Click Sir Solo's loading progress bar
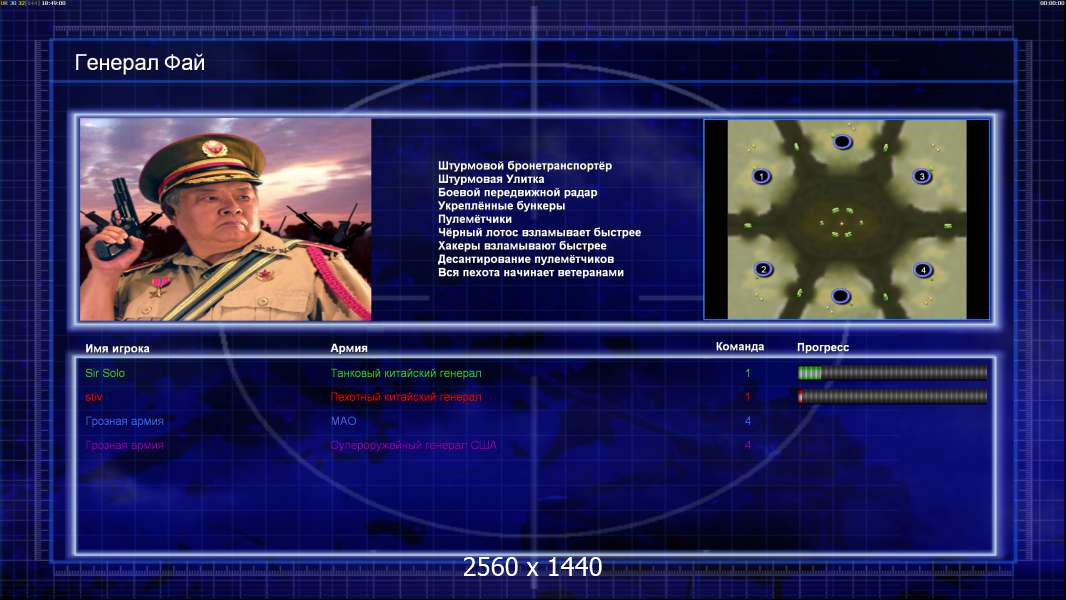Viewport: 1066px width, 600px height. click(892, 372)
